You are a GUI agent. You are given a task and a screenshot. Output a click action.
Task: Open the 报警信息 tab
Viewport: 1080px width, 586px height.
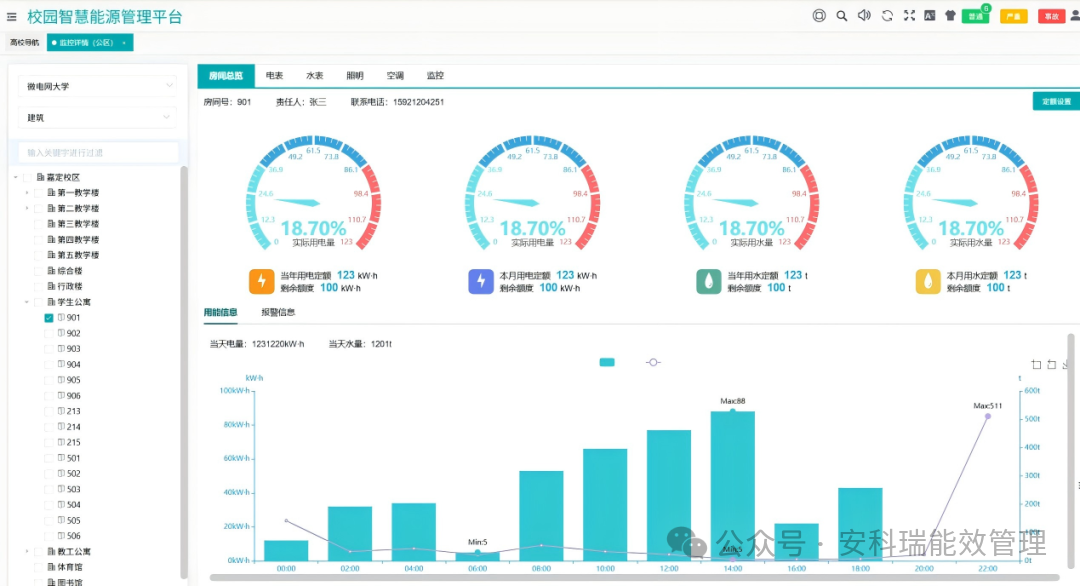pos(278,312)
